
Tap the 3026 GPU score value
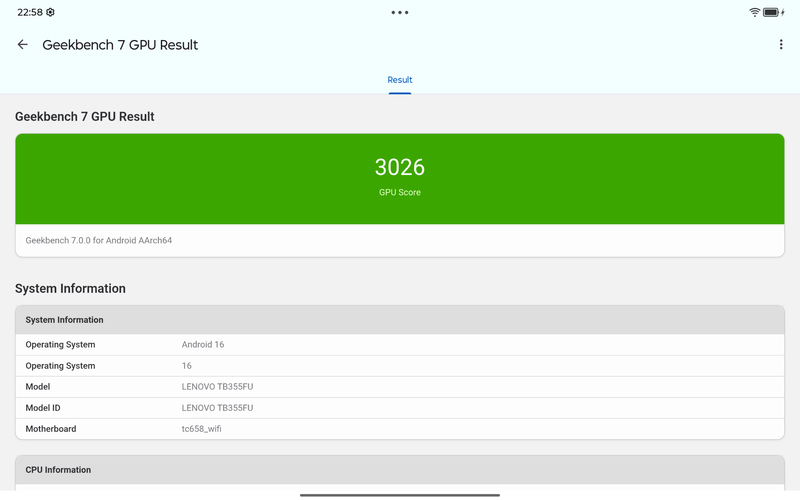pos(399,167)
